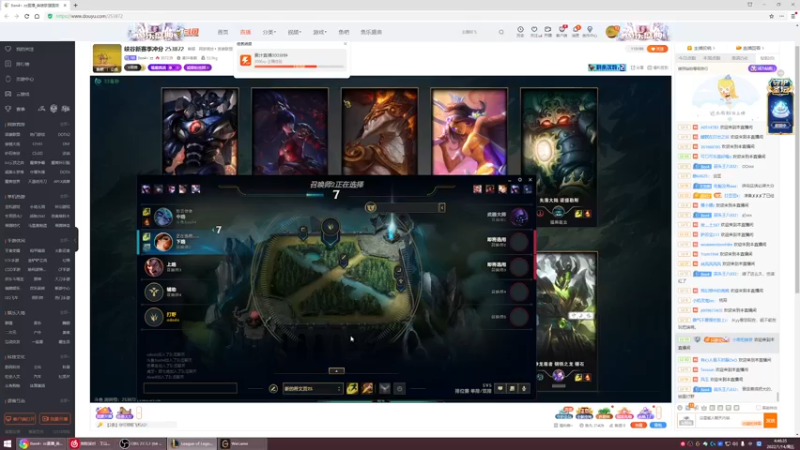Open OBS from the Windows taskbar
This screenshot has height=450, width=800.
pos(141,443)
